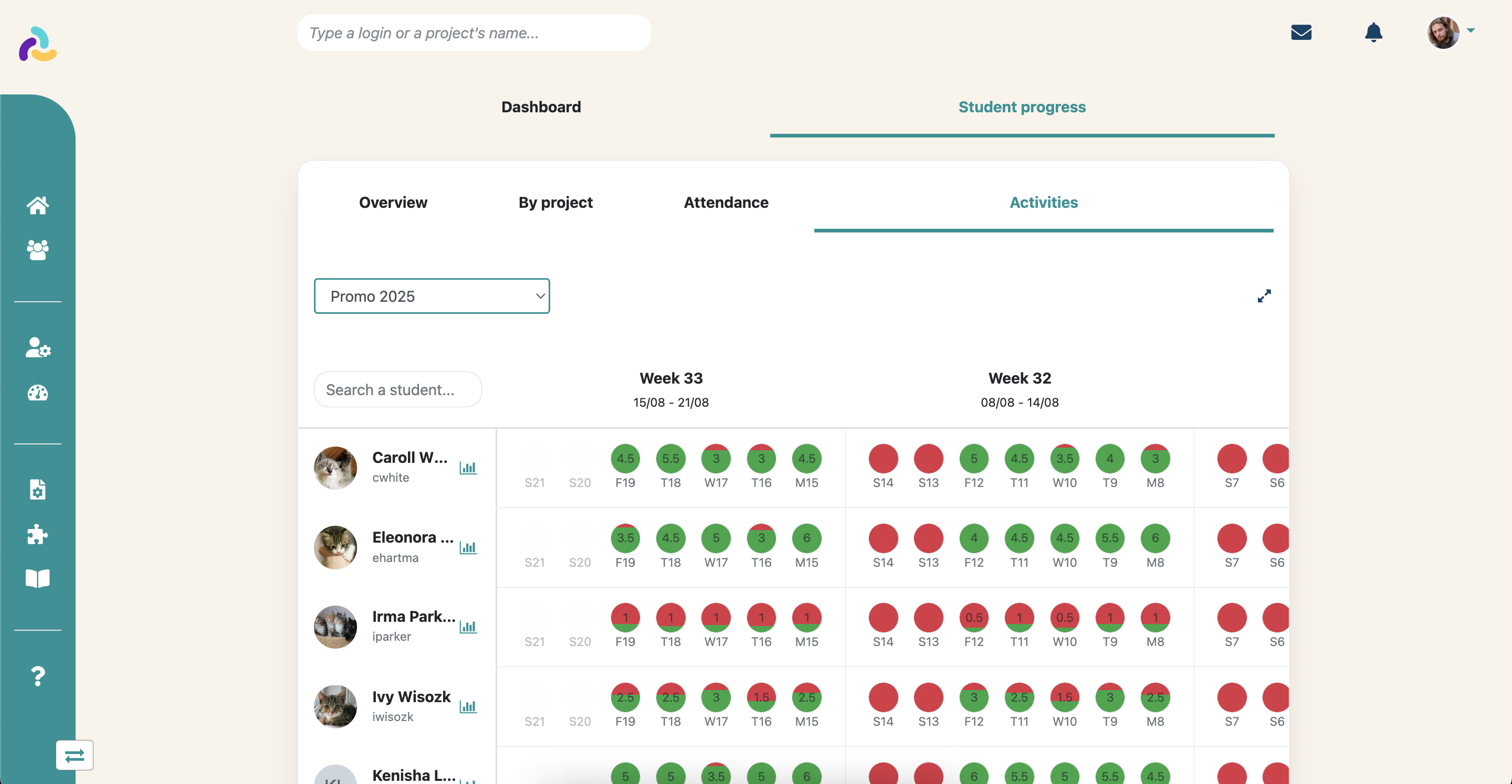This screenshot has height=784, width=1512.
Task: Switch to the Student progress tab
Action: click(x=1022, y=107)
